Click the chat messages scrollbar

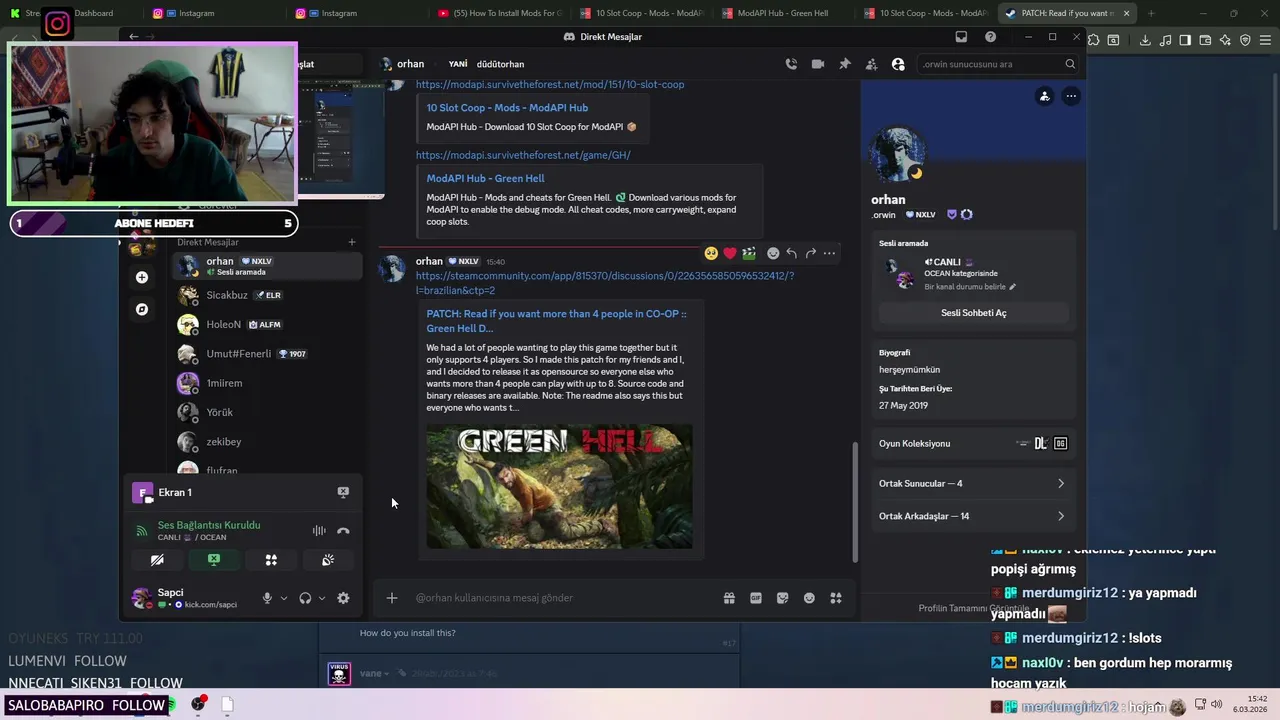click(854, 501)
